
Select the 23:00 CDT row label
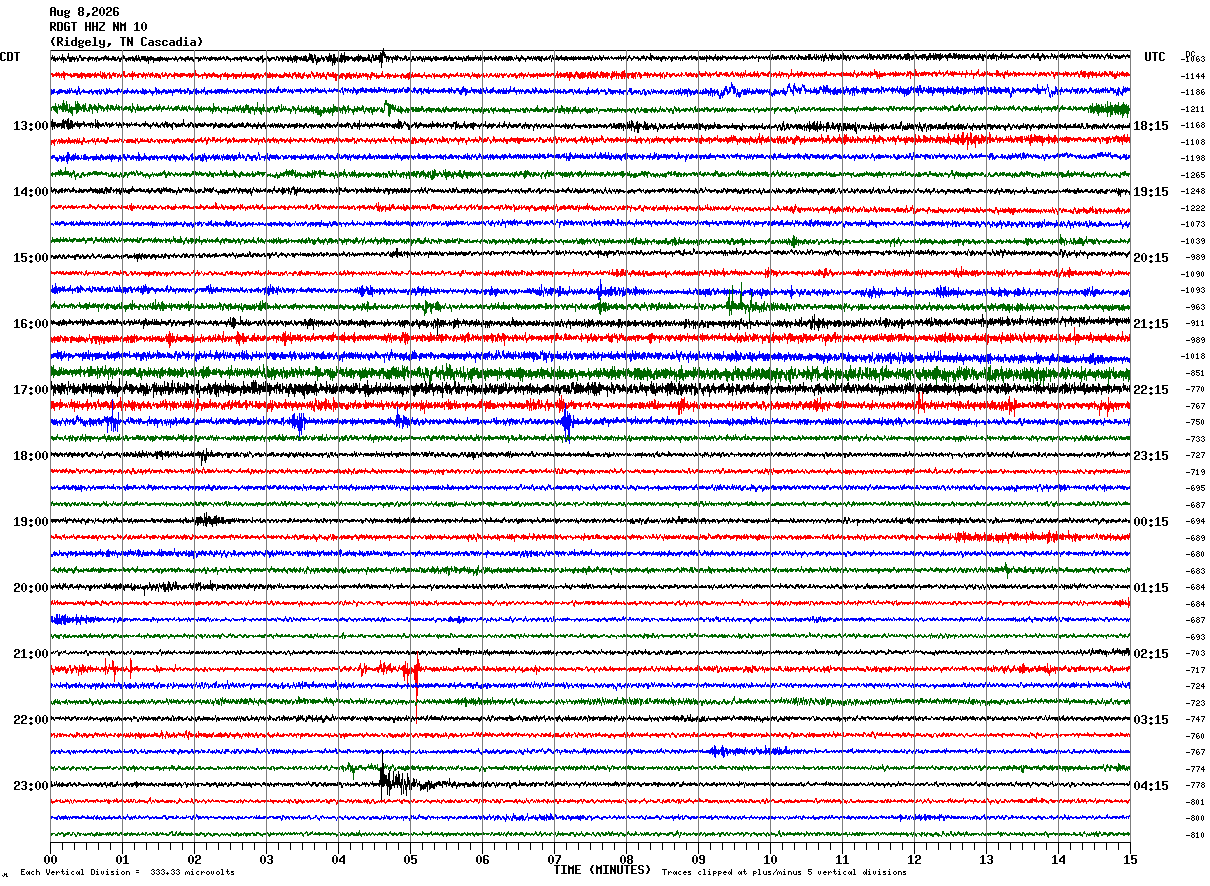30,786
